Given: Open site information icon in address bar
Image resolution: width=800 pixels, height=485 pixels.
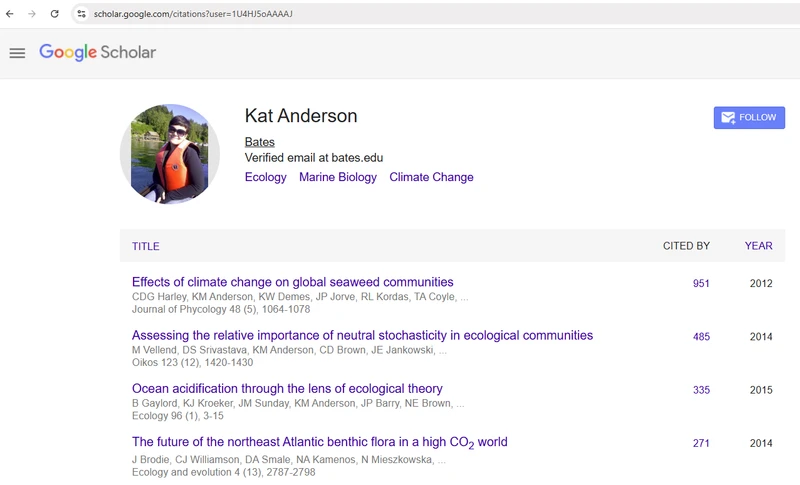Looking at the screenshot, I should [81, 14].
